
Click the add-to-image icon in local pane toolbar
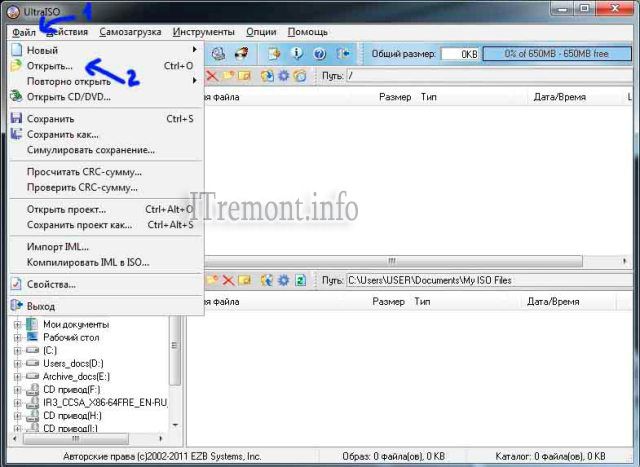267,280
